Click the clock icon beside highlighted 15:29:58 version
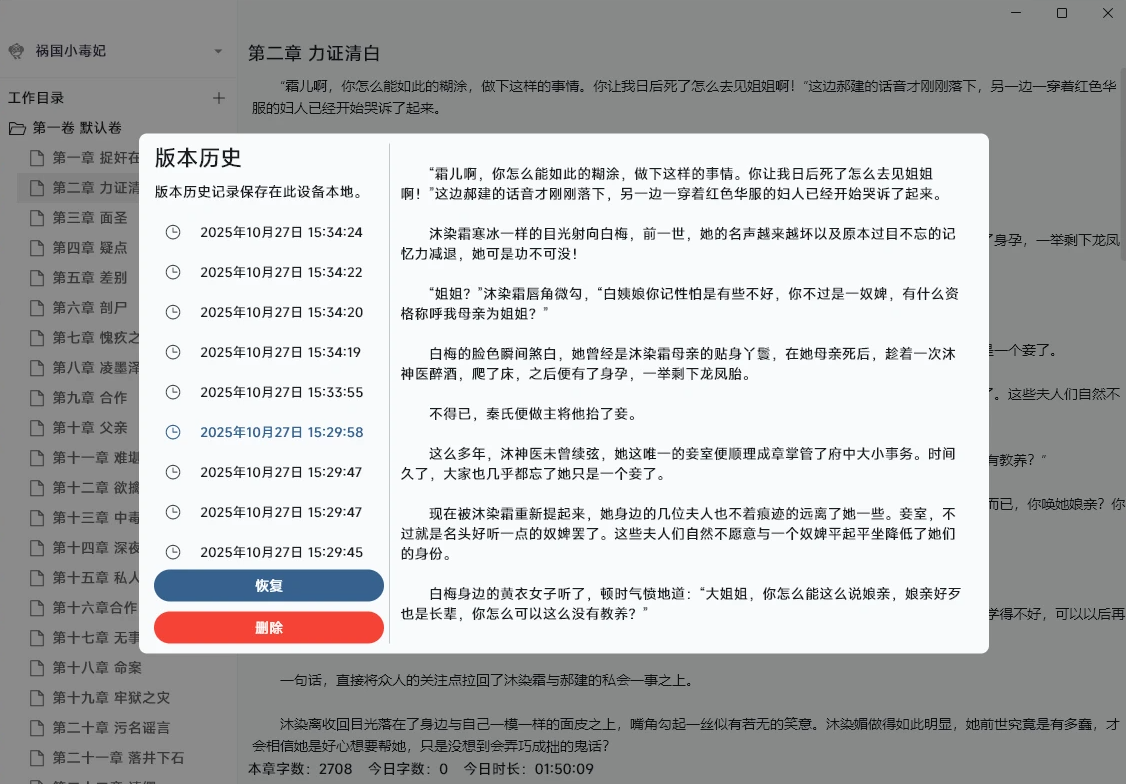Screen dimensions: 1126x784 pyautogui.click(x=173, y=432)
